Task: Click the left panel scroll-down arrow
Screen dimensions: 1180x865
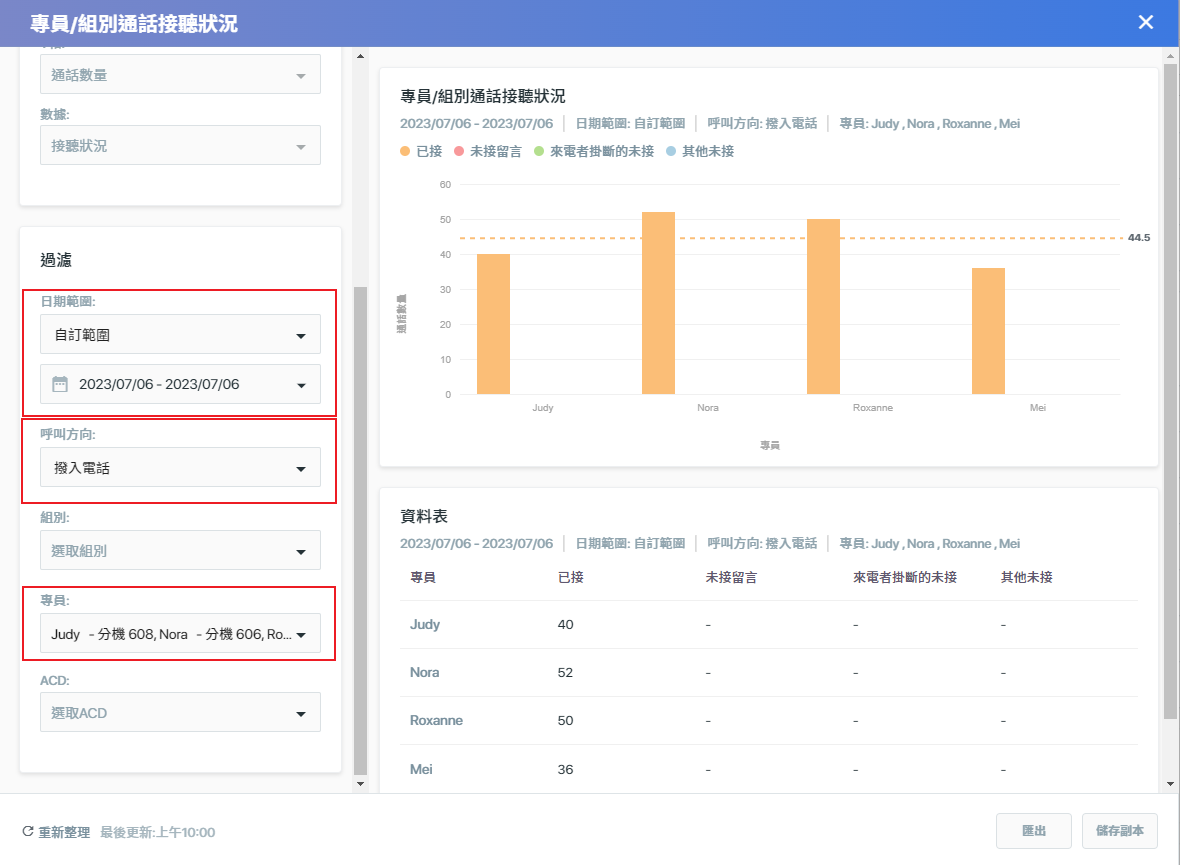Action: point(360,784)
